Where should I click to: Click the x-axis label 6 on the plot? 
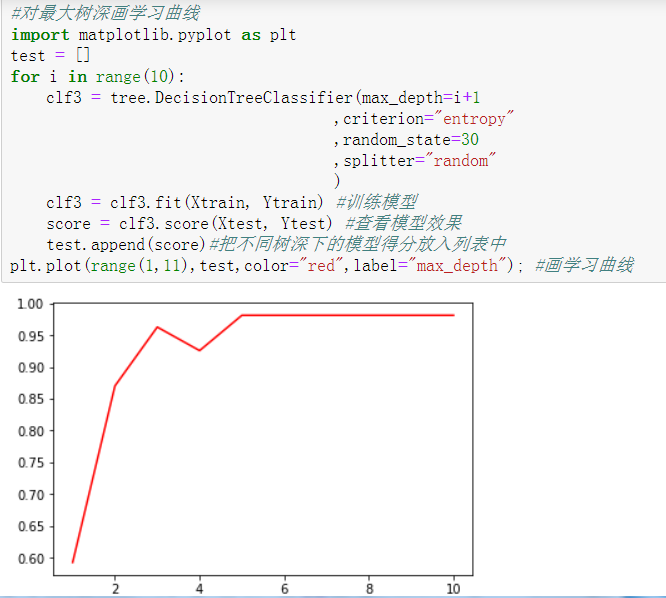pos(285,589)
